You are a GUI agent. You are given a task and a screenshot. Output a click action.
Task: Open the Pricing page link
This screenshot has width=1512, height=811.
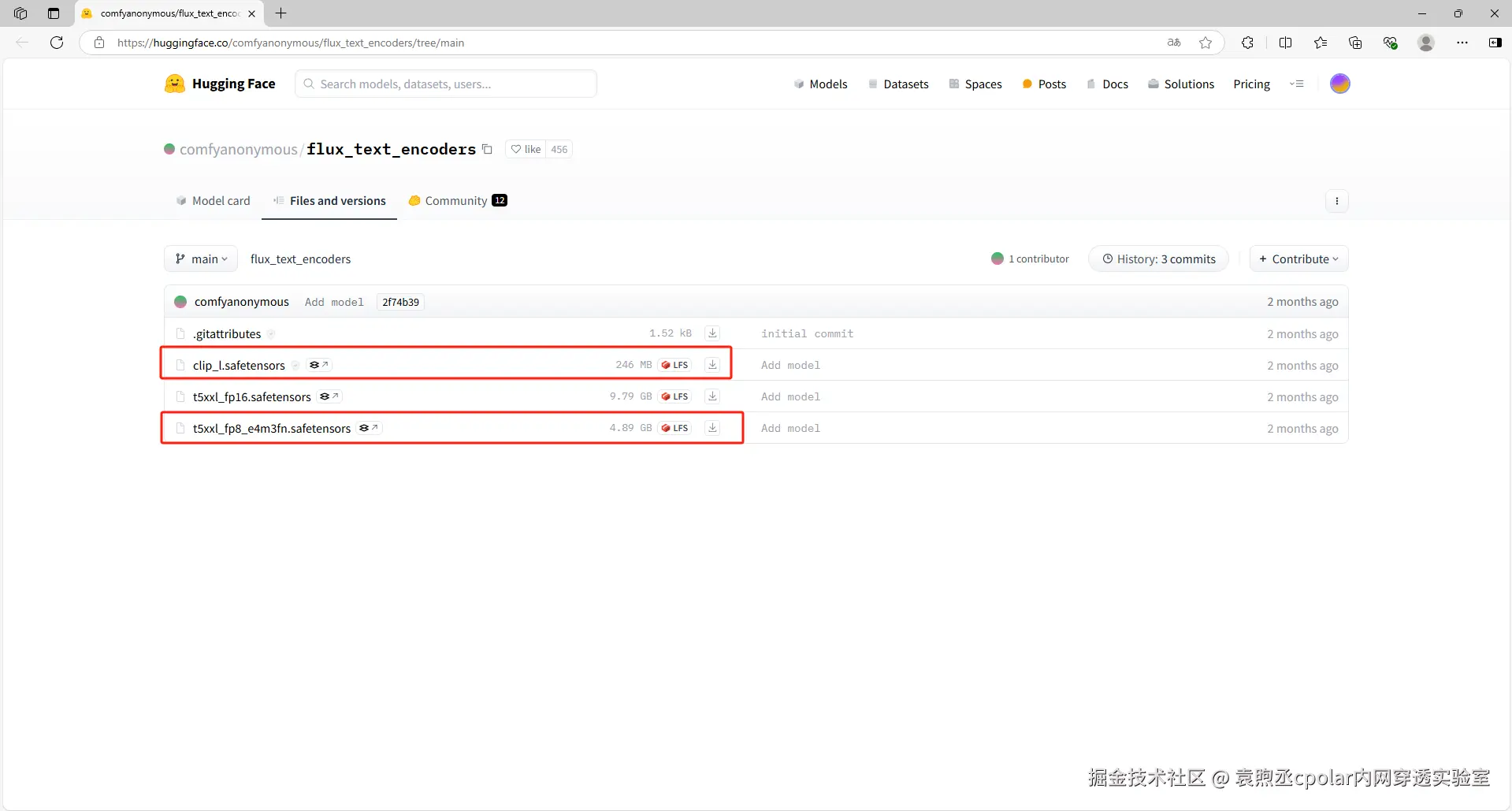1251,84
